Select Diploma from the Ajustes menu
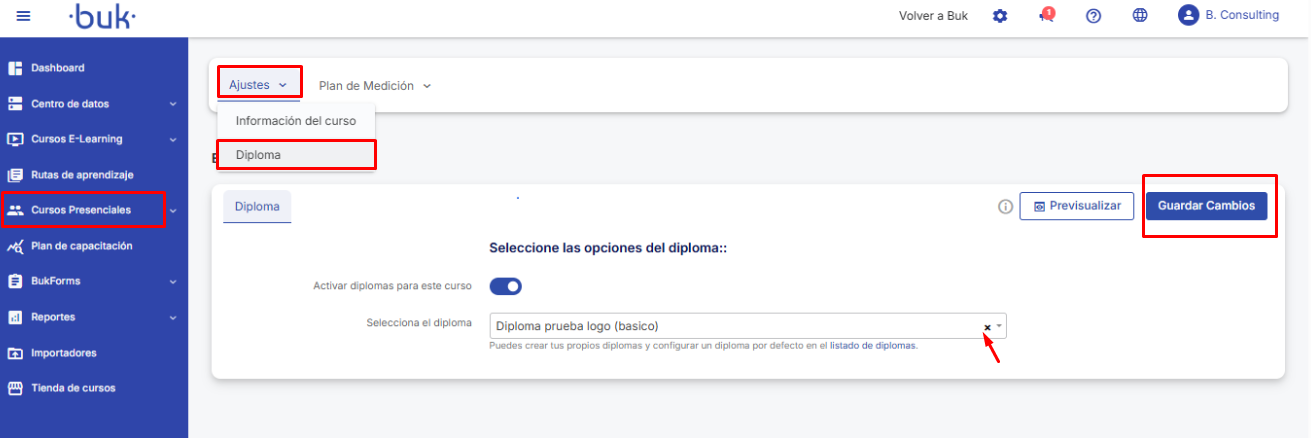The image size is (1311, 438). (x=295, y=155)
